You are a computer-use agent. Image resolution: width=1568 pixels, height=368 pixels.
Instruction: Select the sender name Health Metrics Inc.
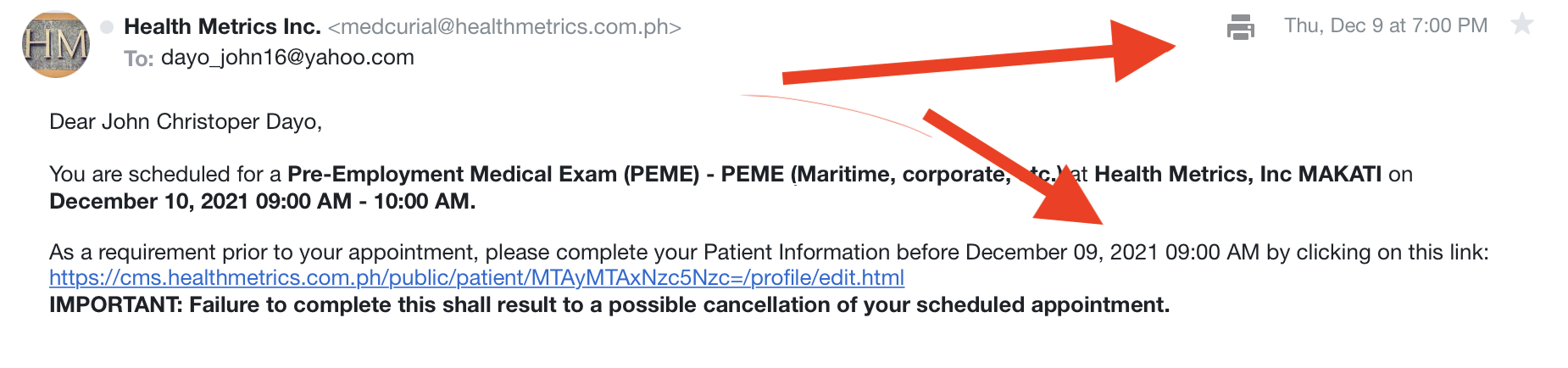(x=222, y=26)
